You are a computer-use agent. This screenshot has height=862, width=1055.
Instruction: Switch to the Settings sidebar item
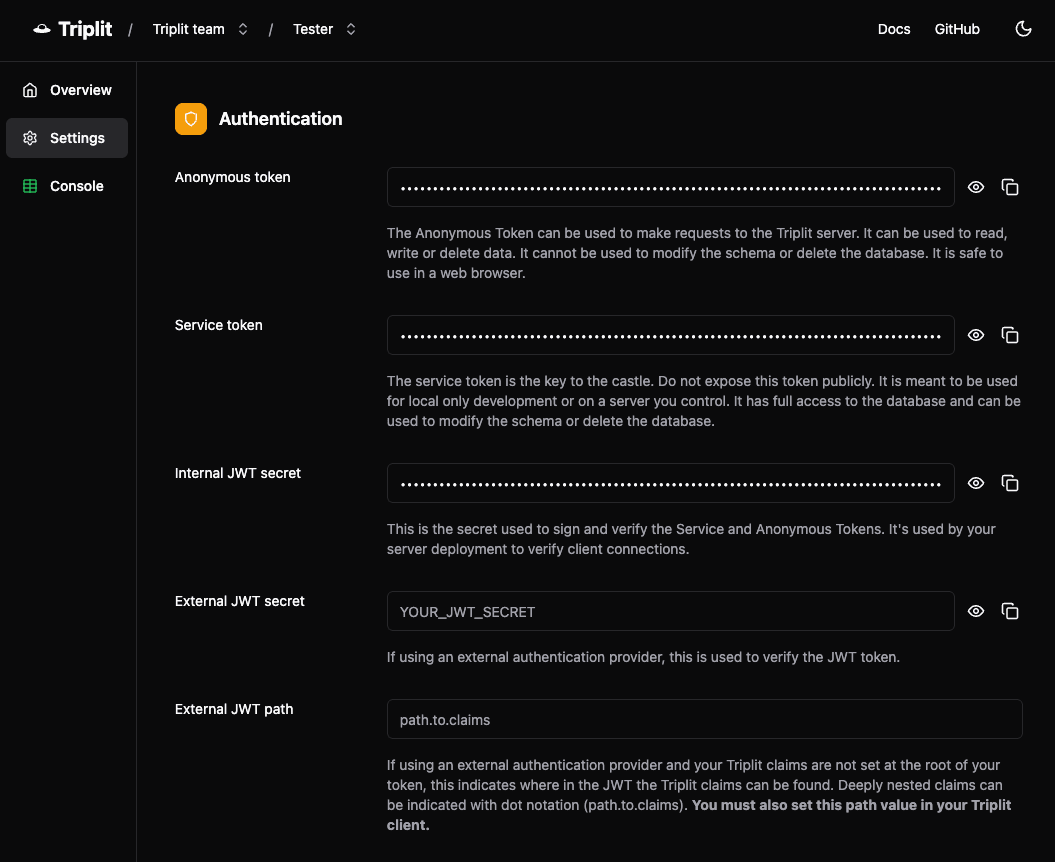pyautogui.click(x=77, y=137)
